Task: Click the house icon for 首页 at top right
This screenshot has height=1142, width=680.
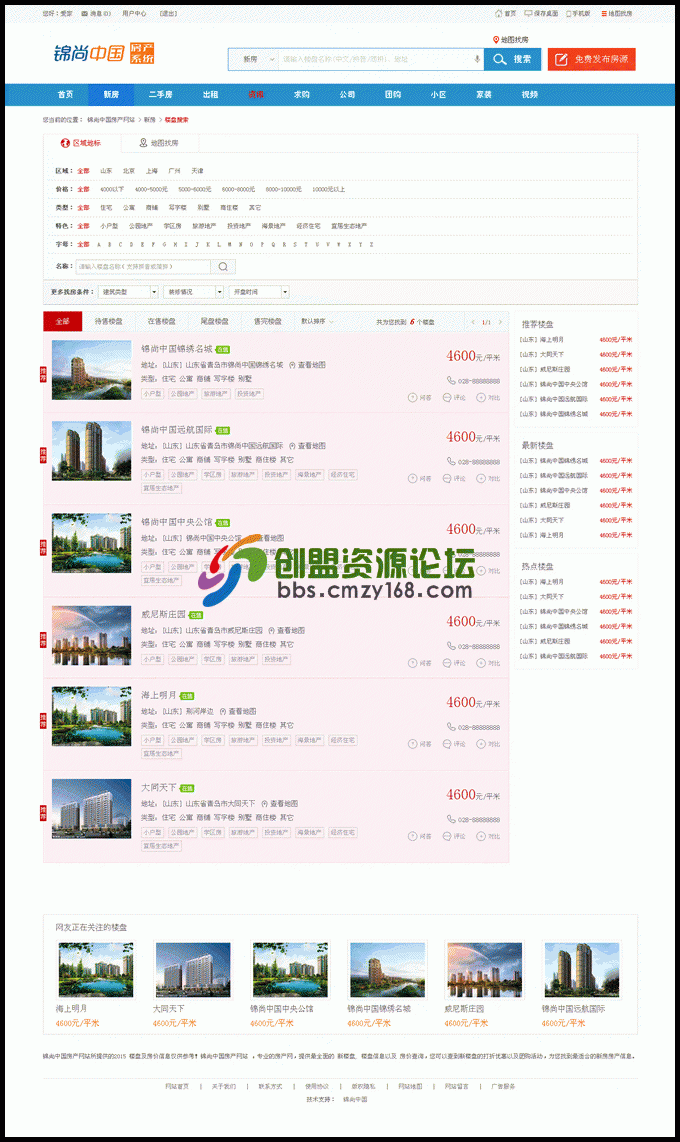Action: click(x=499, y=13)
